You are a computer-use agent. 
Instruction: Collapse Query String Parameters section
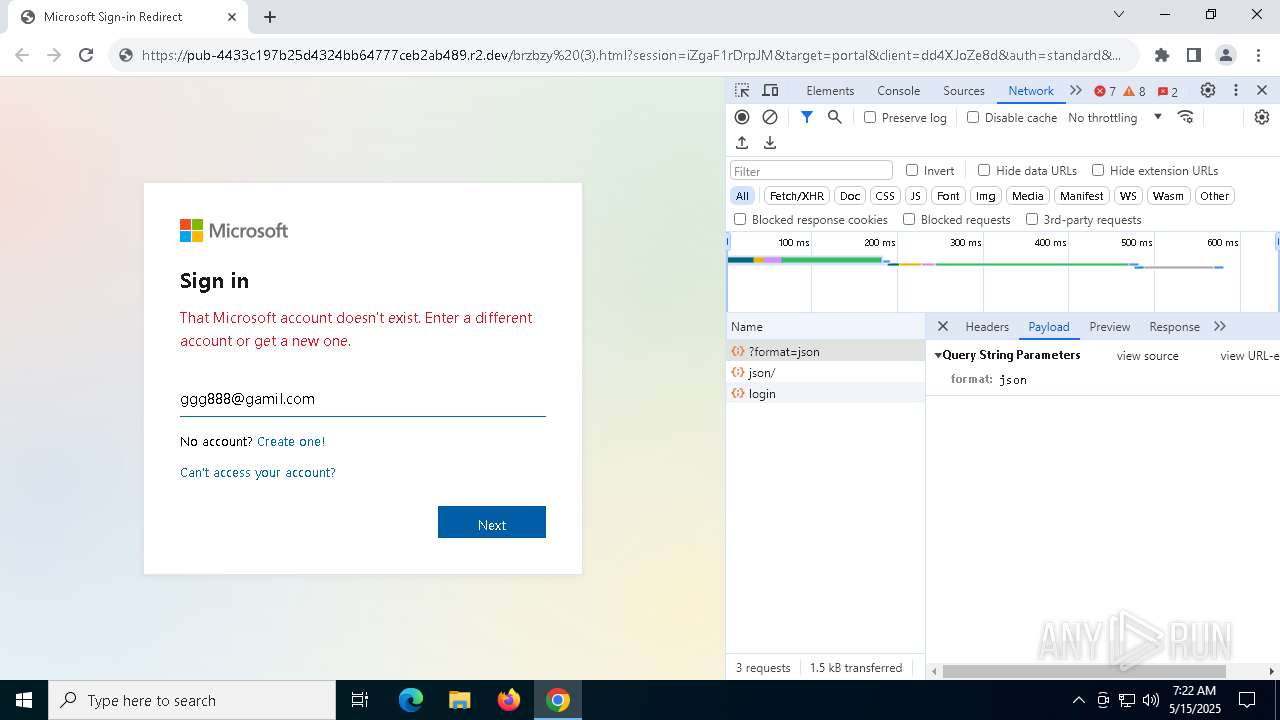click(x=939, y=355)
